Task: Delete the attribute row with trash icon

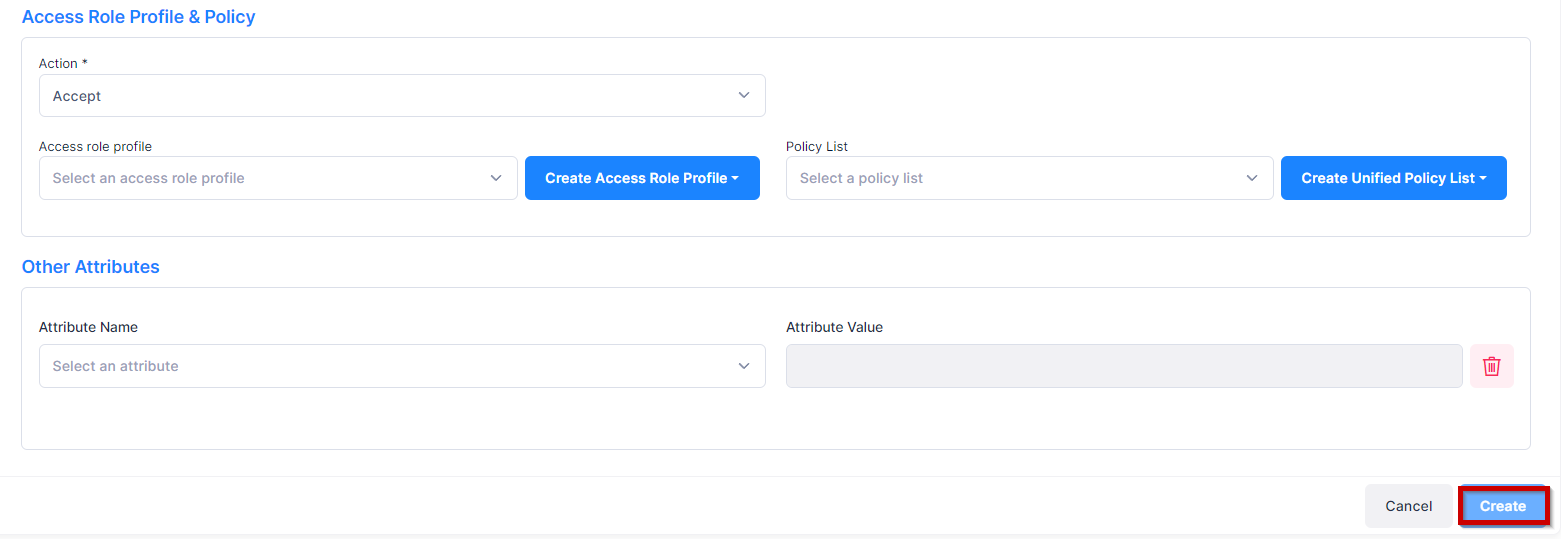Action: [x=1491, y=366]
